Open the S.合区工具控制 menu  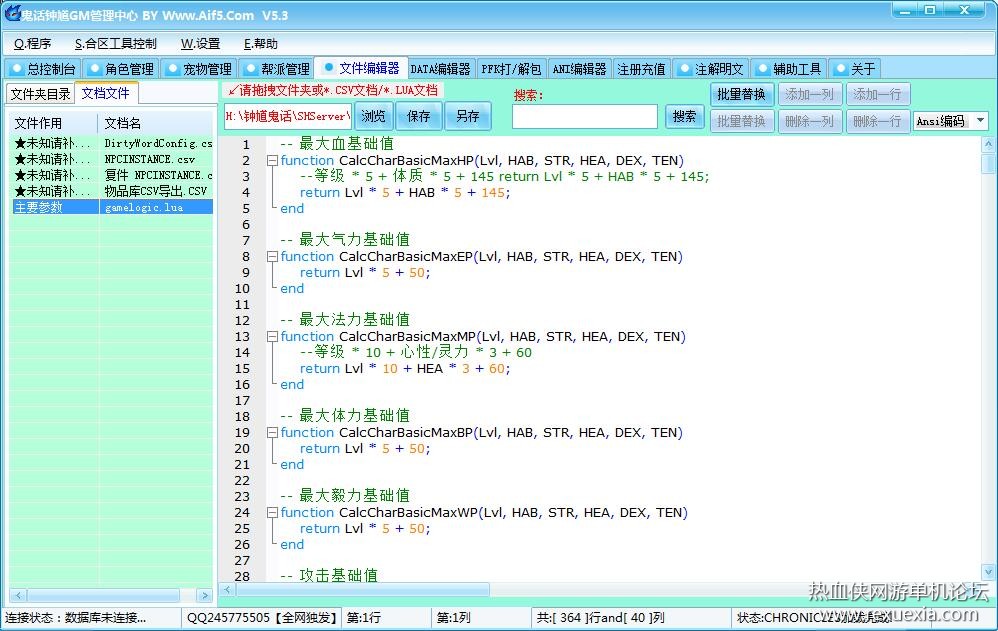click(115, 44)
